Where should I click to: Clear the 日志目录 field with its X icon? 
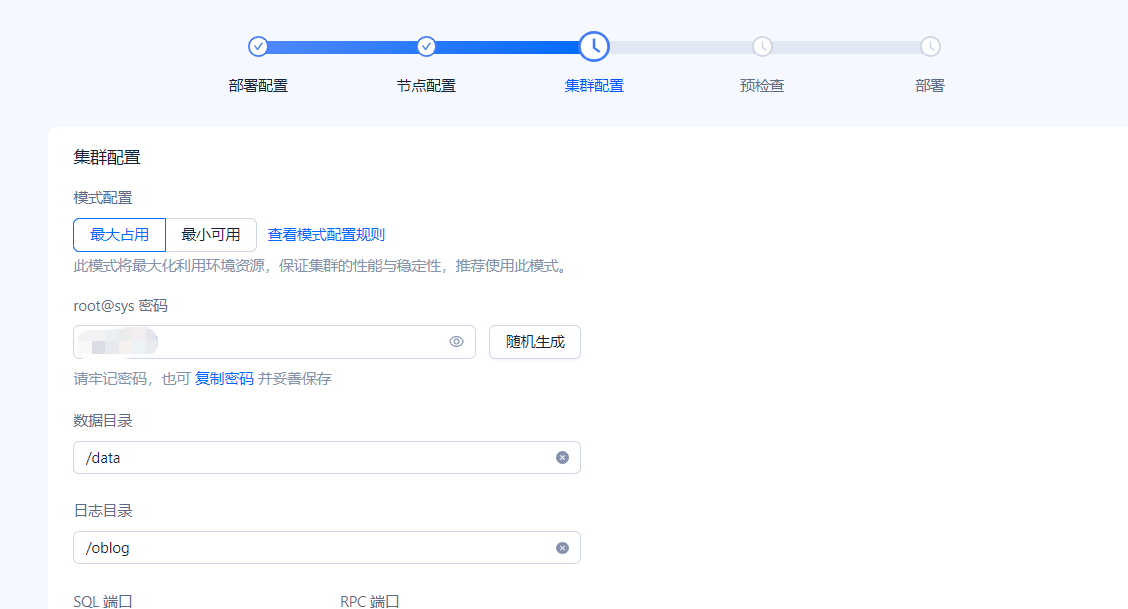(x=562, y=548)
